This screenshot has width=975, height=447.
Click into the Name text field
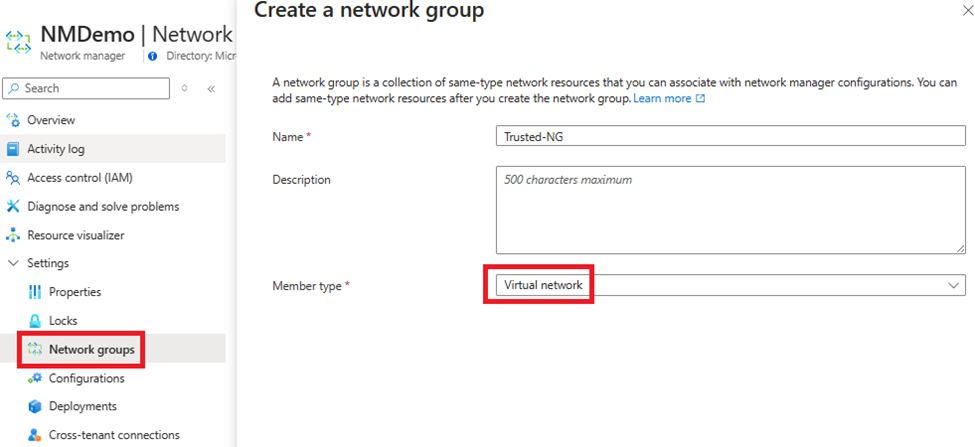point(730,136)
